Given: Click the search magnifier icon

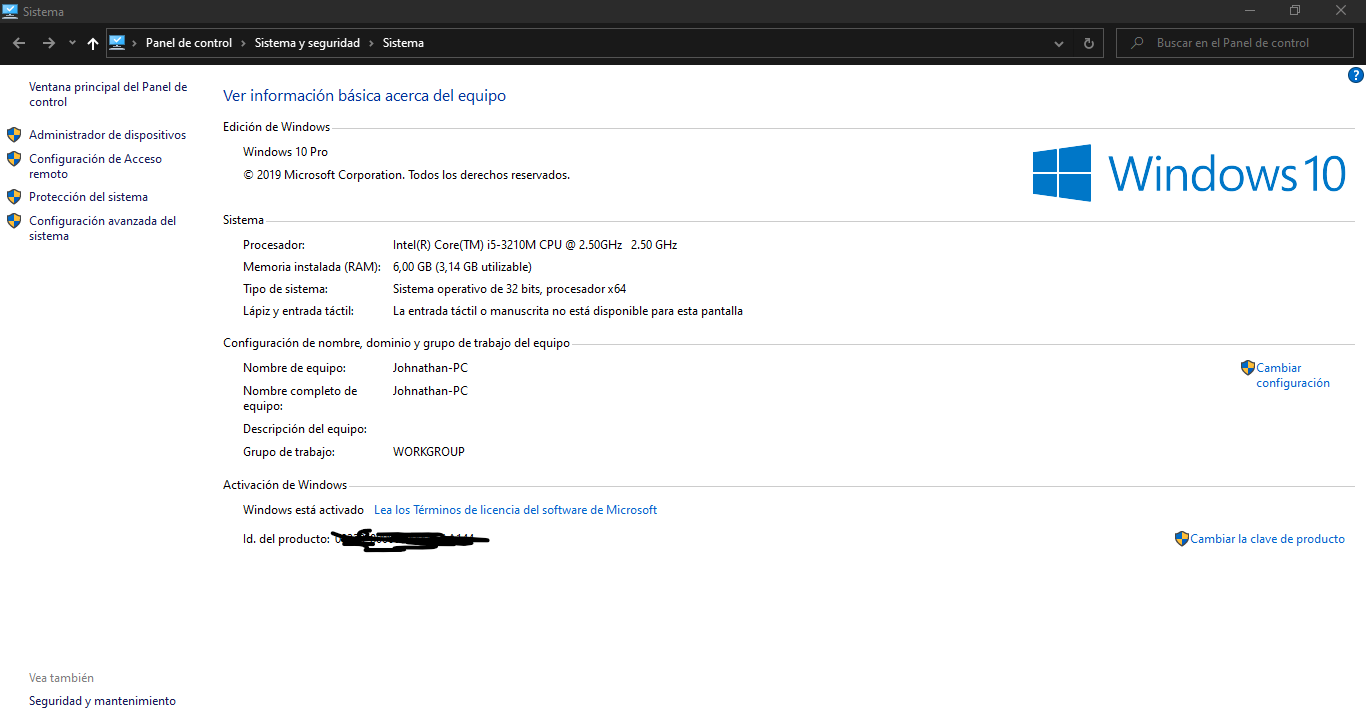Looking at the screenshot, I should point(1137,43).
